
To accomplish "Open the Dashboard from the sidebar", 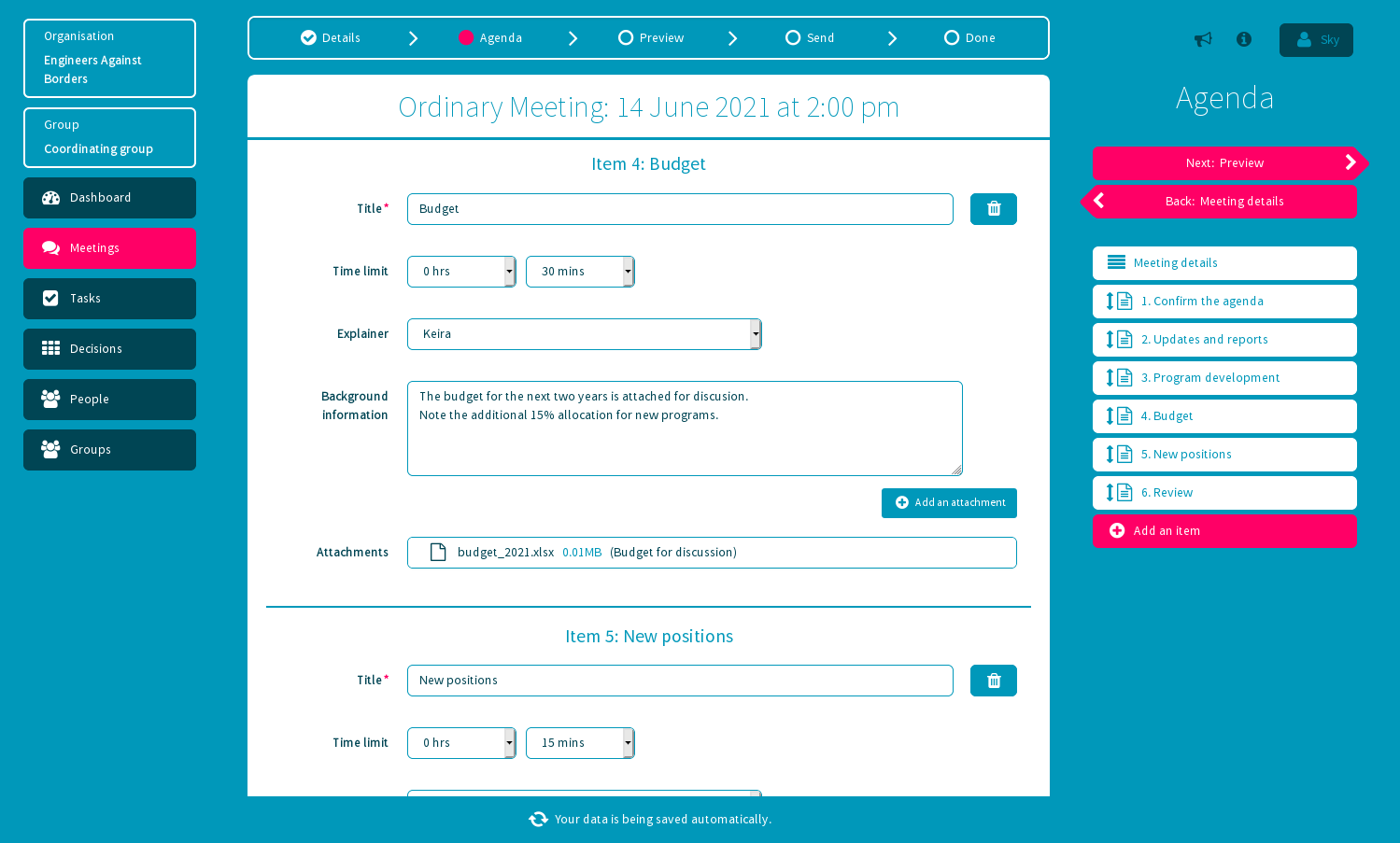I will coord(109,197).
